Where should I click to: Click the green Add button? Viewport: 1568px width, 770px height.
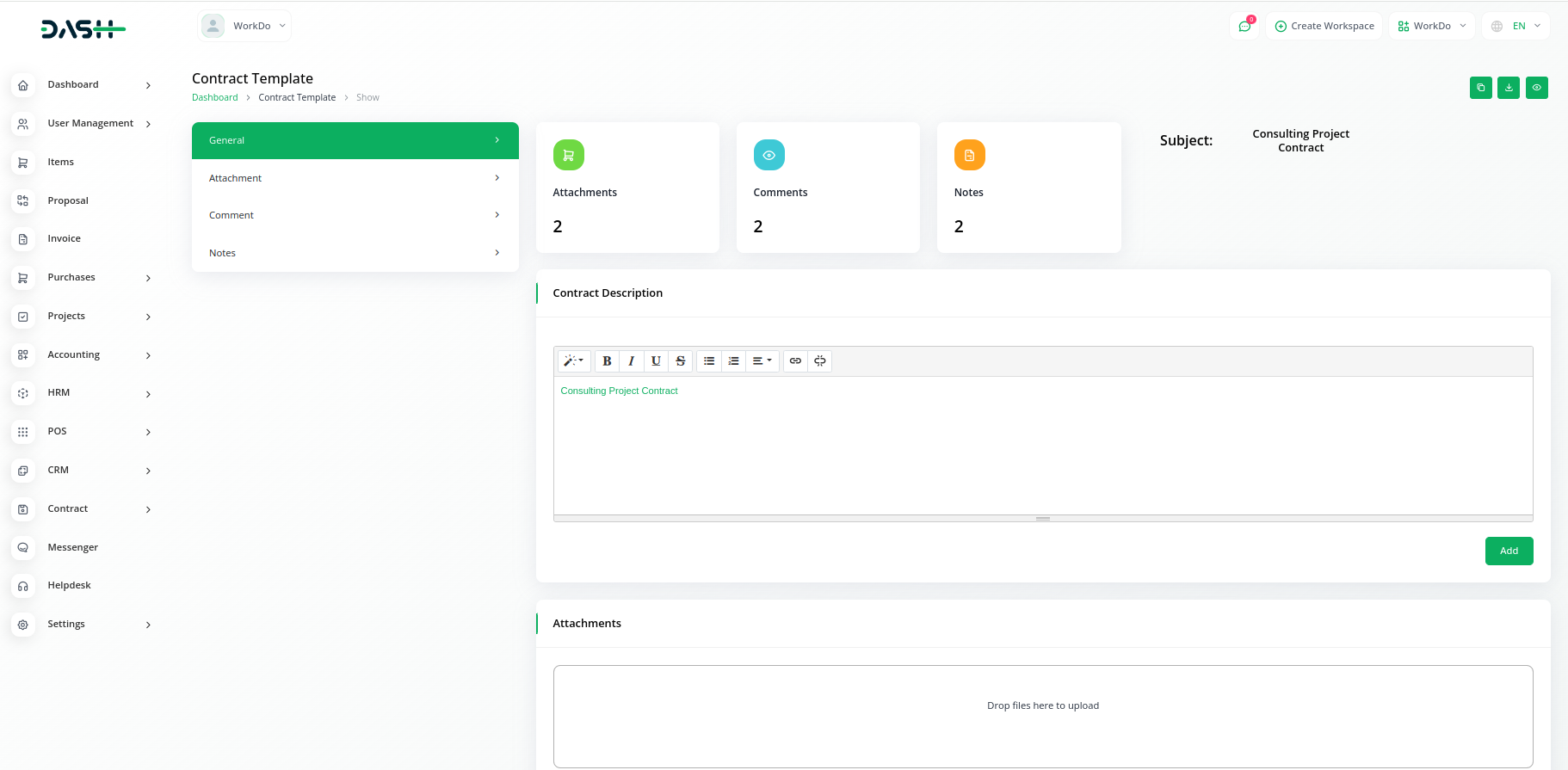(1509, 551)
